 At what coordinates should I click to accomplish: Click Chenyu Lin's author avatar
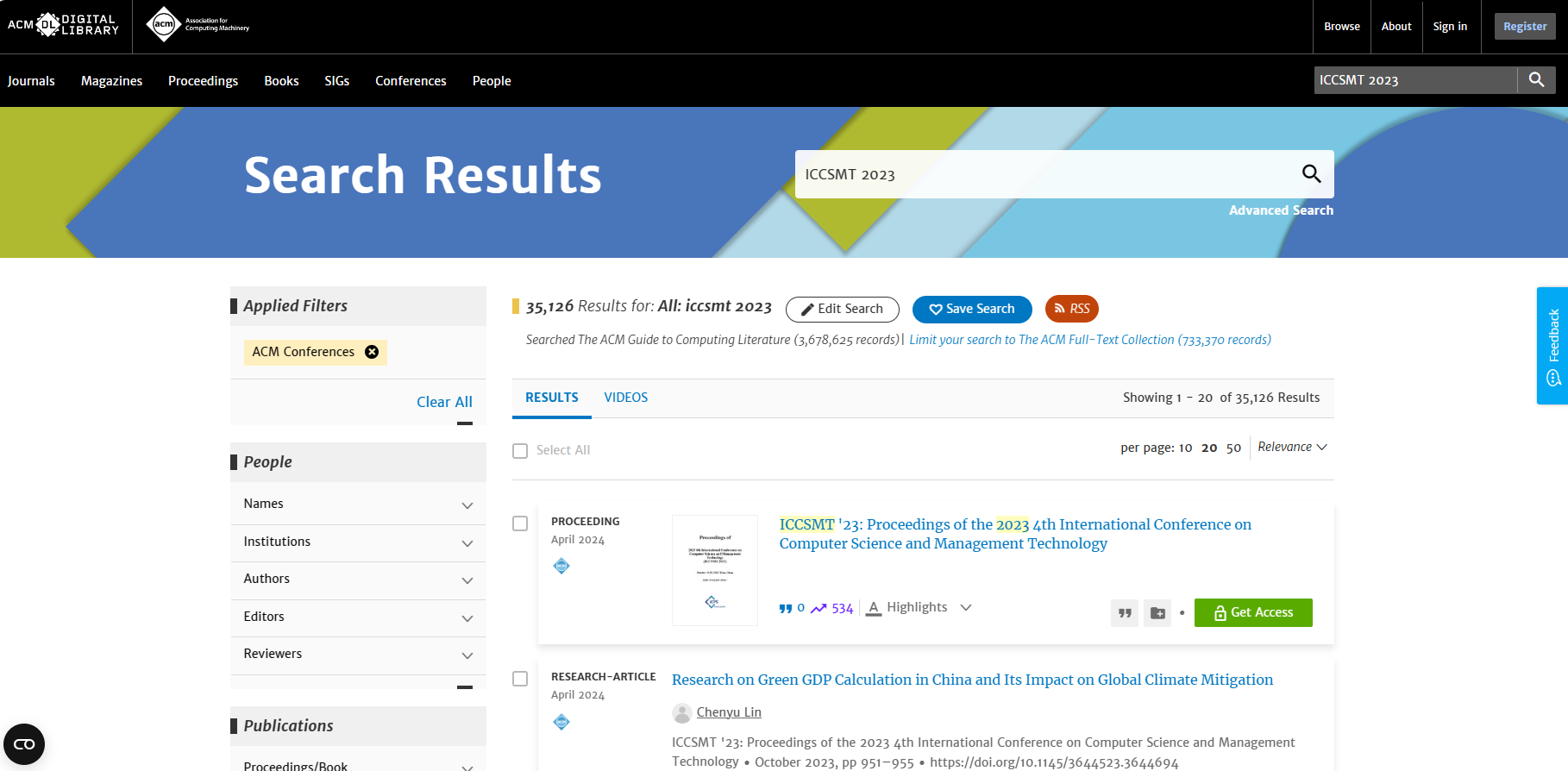(682, 712)
